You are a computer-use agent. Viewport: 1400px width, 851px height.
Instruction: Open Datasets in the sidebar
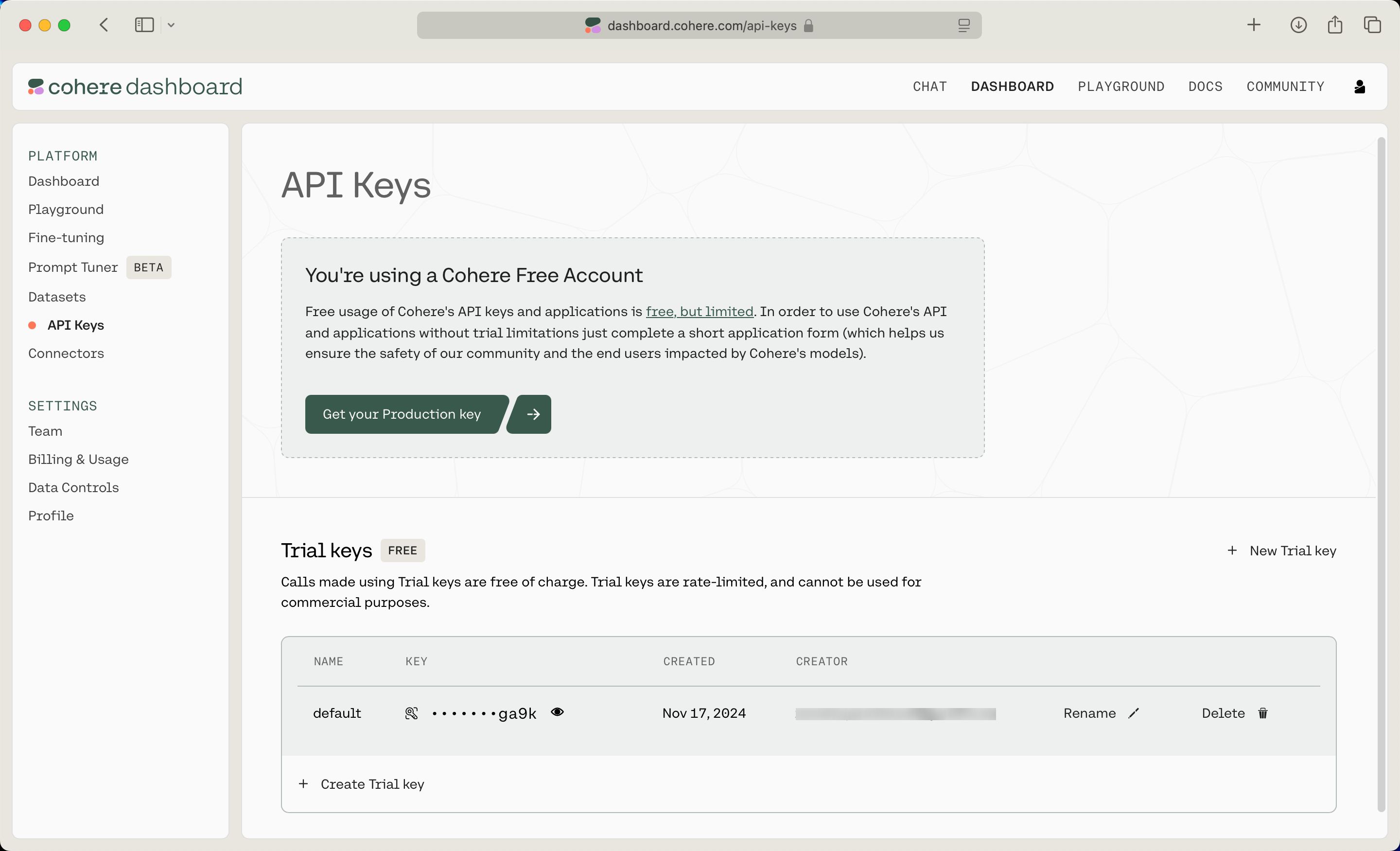pos(57,297)
